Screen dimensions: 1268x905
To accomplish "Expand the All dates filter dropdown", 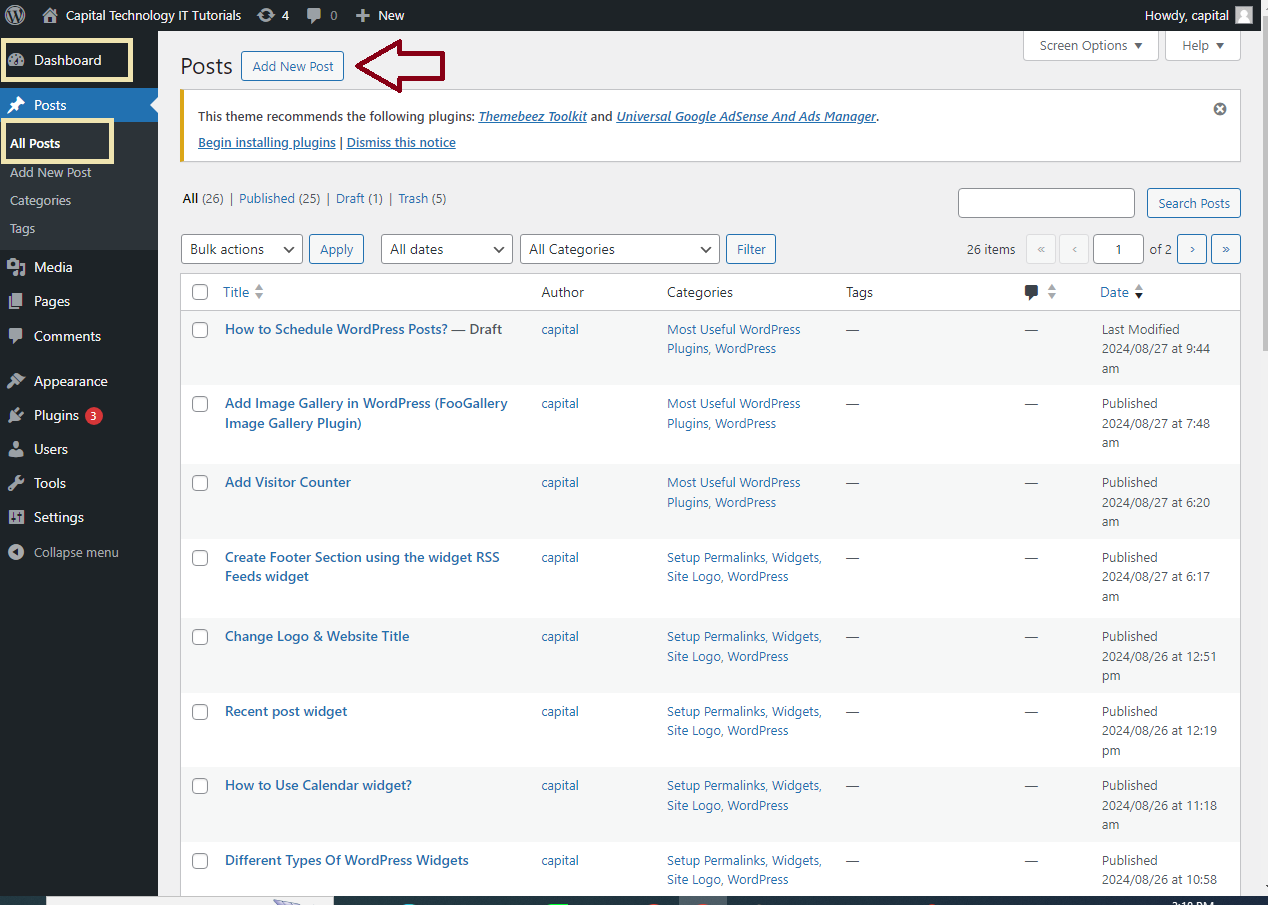I will click(x=446, y=249).
